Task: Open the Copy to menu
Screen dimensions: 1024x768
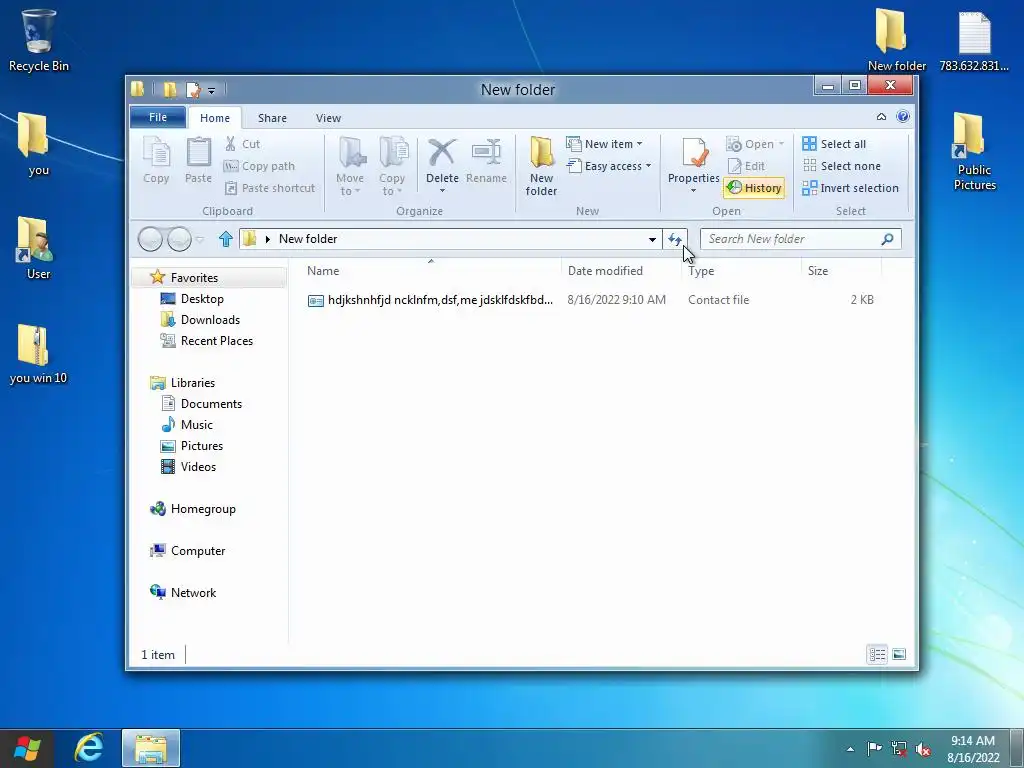Action: 392,166
